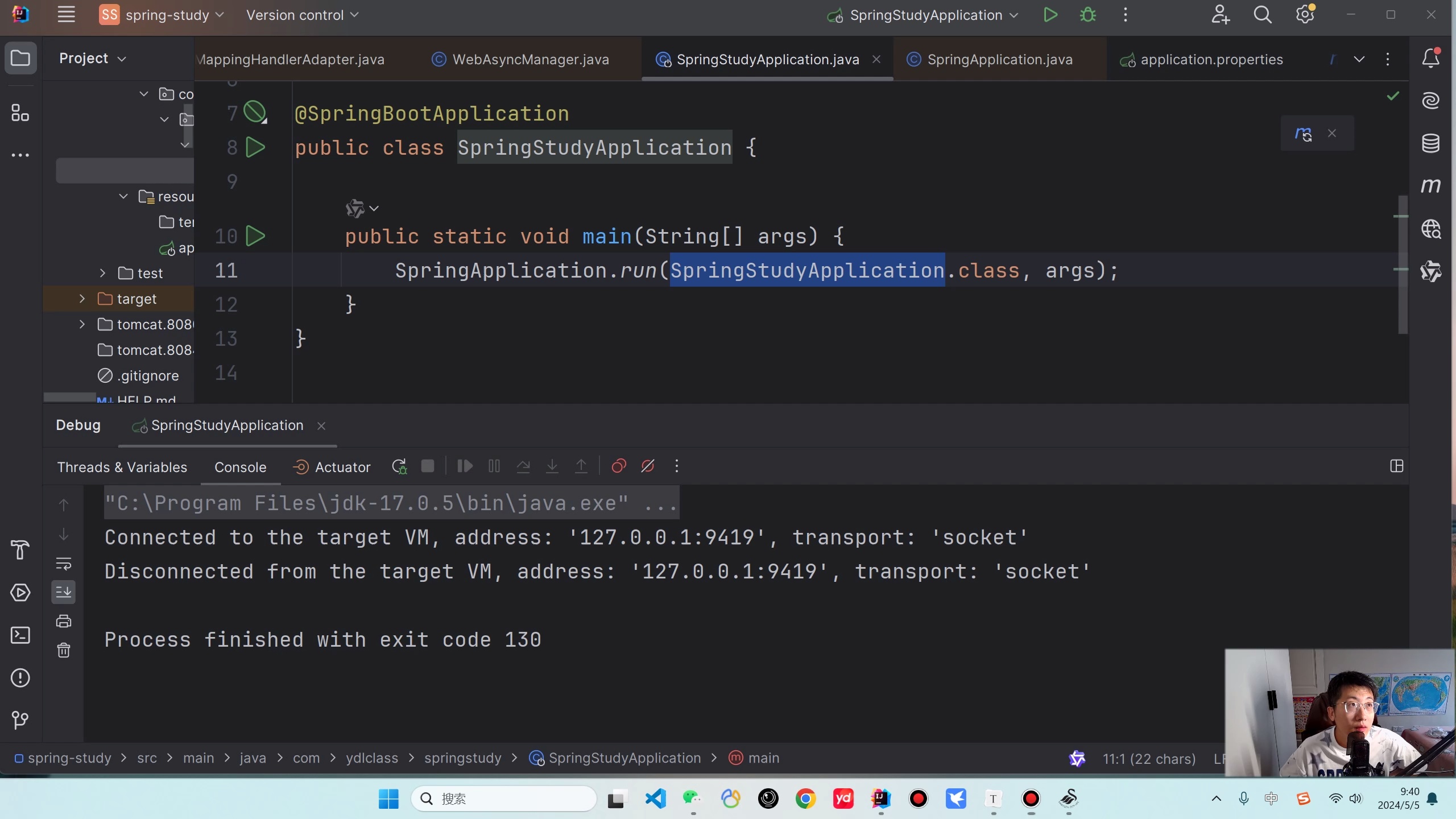
Task: Open the Terminal tool window
Action: point(20,635)
